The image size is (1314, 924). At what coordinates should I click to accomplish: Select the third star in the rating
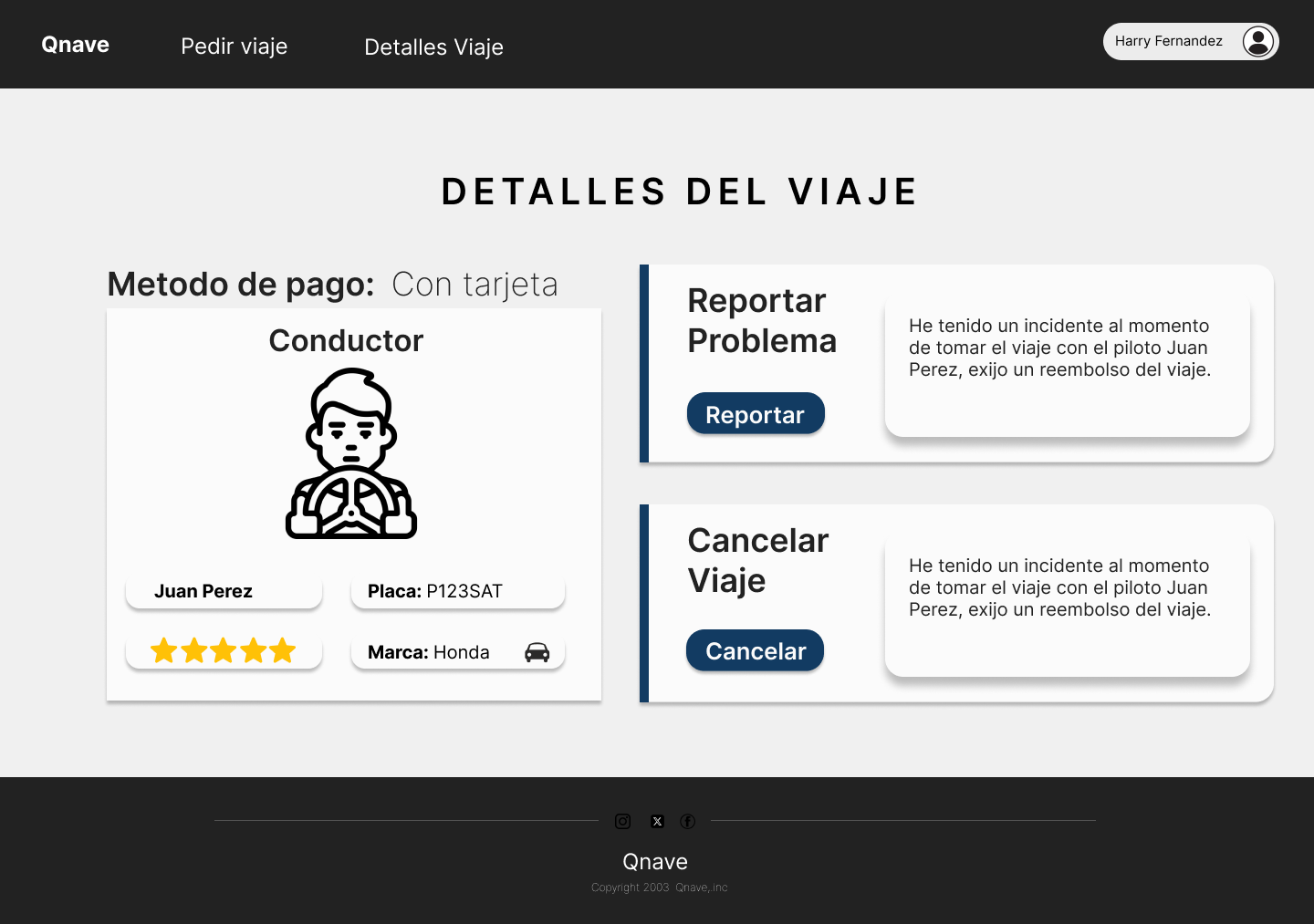coord(224,650)
